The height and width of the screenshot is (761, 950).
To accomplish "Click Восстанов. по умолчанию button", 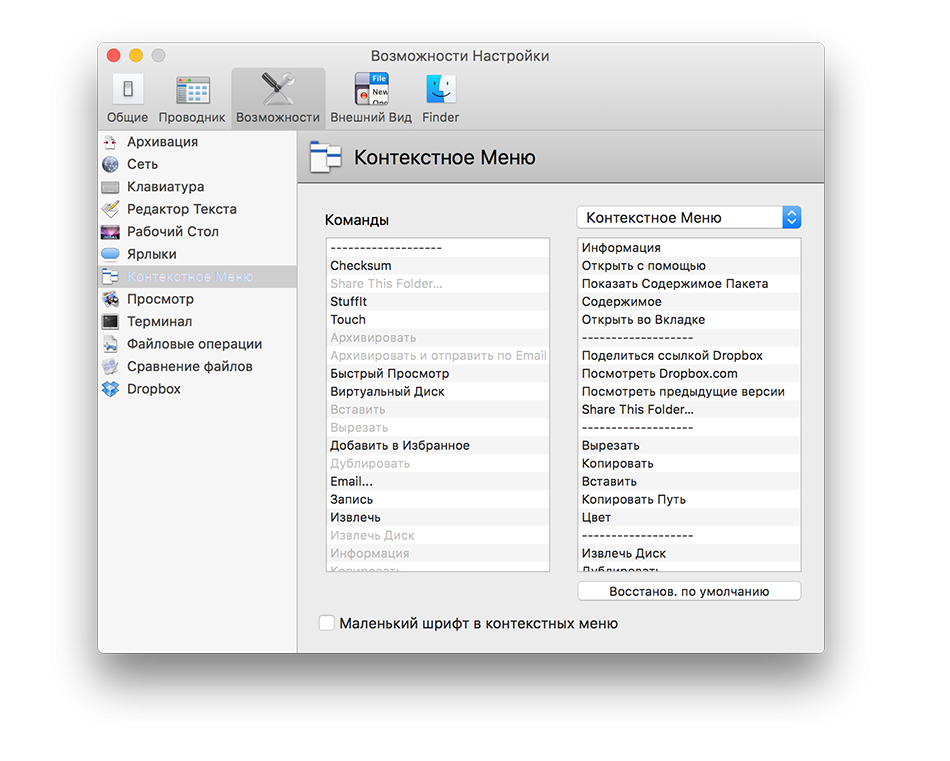I will 689,591.
